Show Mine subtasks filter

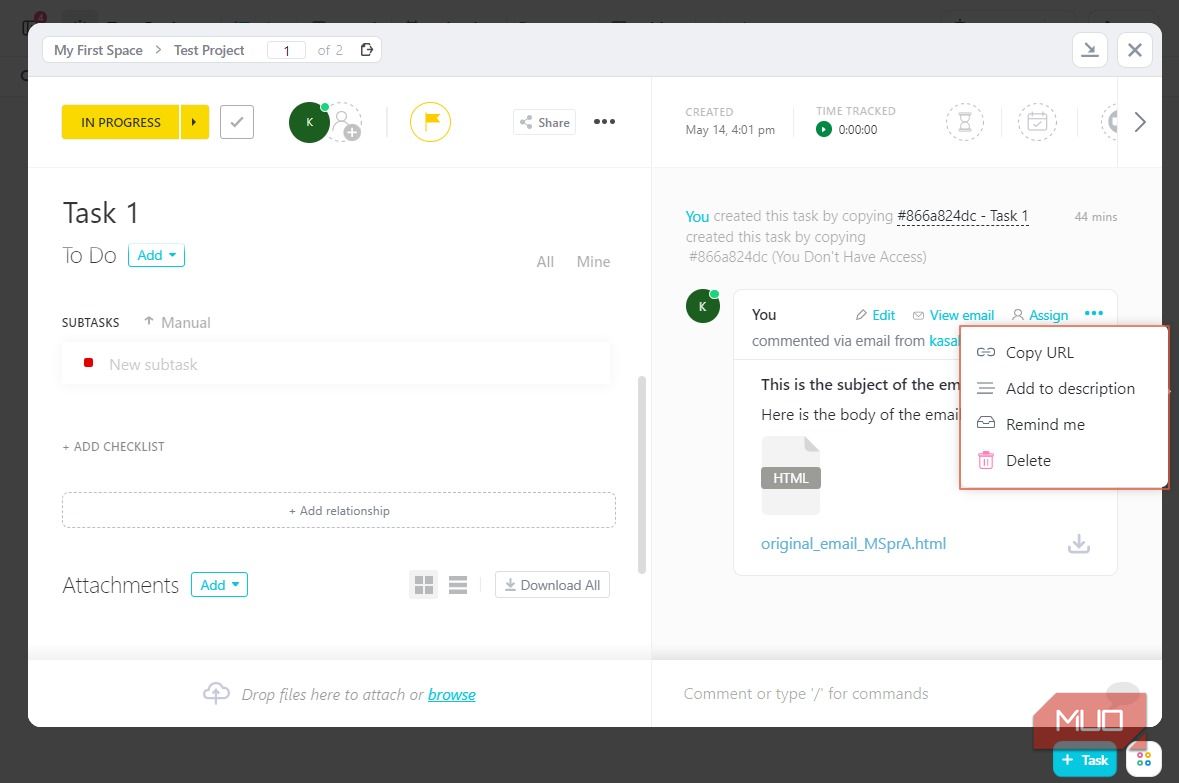[x=593, y=262]
